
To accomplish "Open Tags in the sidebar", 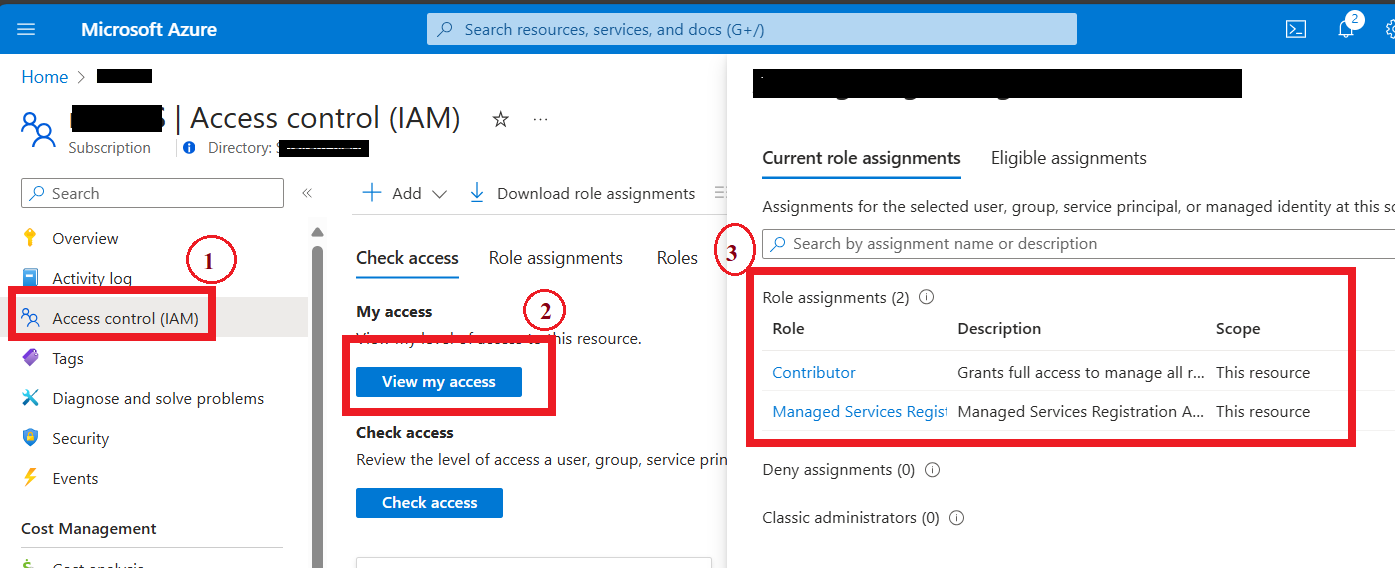I will coord(68,358).
